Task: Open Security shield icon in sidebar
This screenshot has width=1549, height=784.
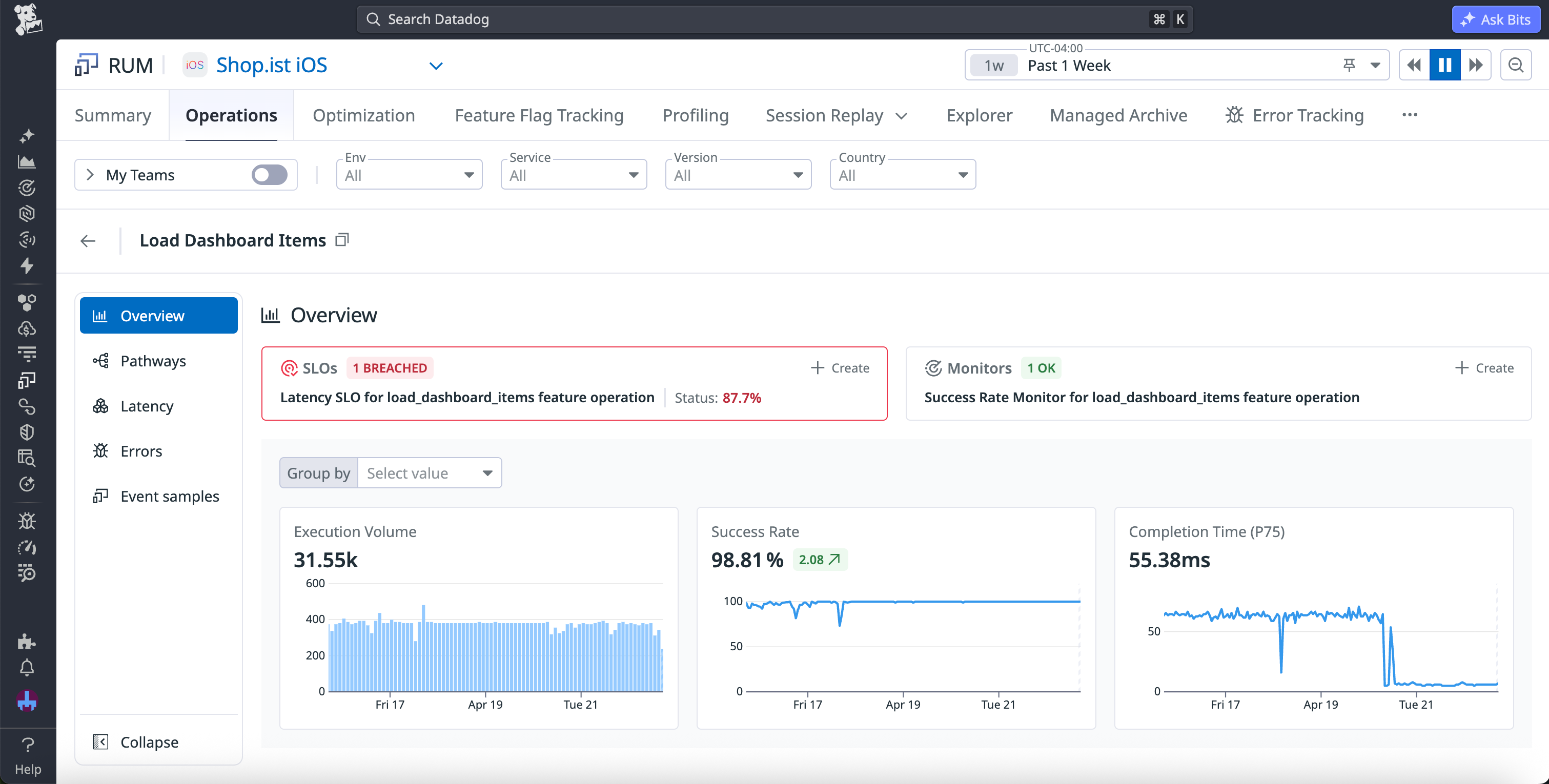Action: [27, 431]
